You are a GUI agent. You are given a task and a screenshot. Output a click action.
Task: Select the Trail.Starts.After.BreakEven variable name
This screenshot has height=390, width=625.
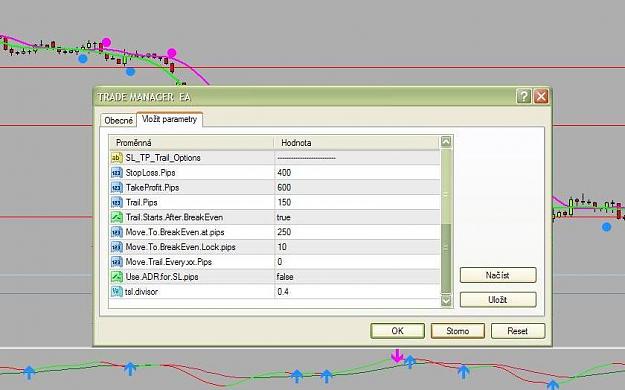(174, 217)
